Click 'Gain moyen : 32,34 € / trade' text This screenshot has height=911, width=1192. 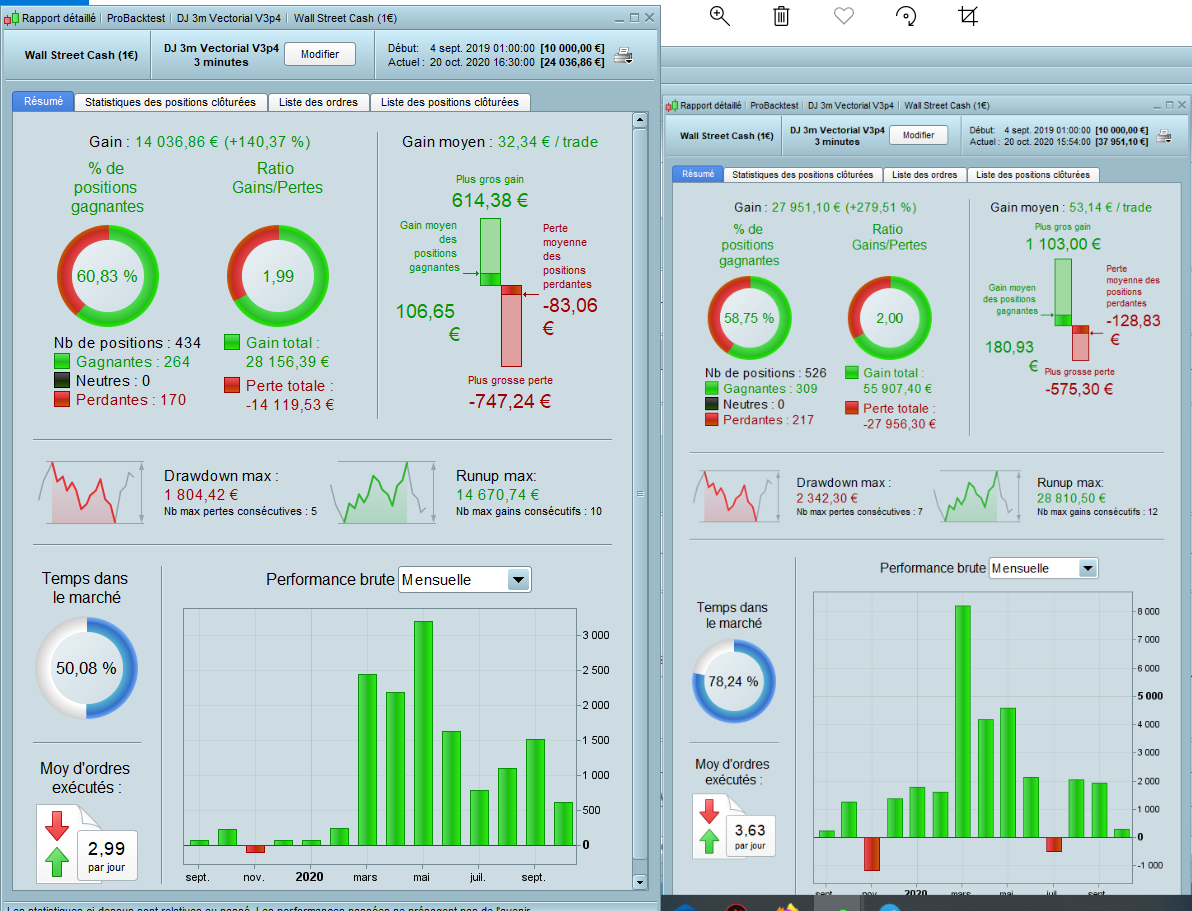(x=500, y=141)
